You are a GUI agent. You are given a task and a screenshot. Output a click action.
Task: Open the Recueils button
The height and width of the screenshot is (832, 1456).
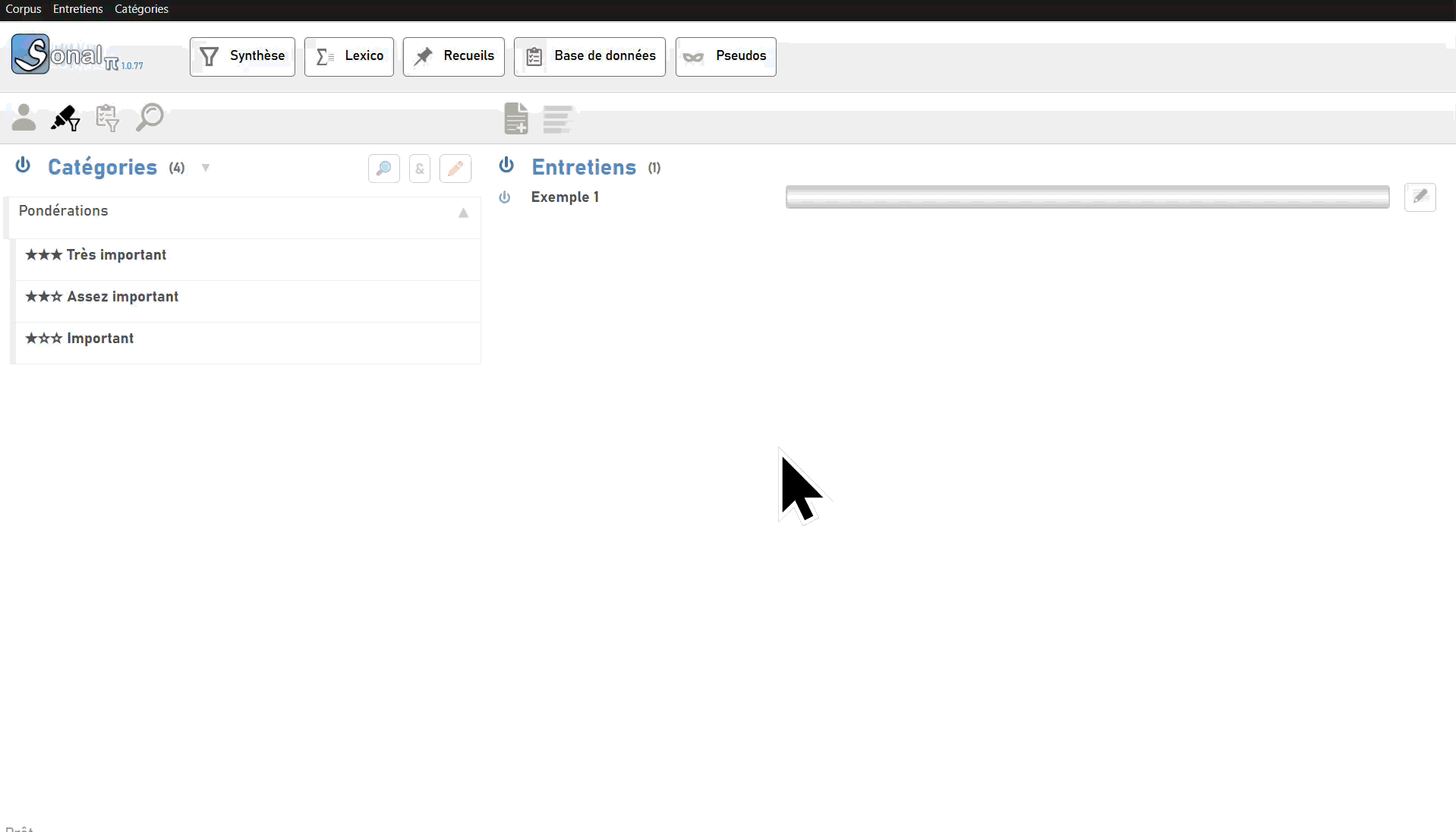pyautogui.click(x=454, y=56)
